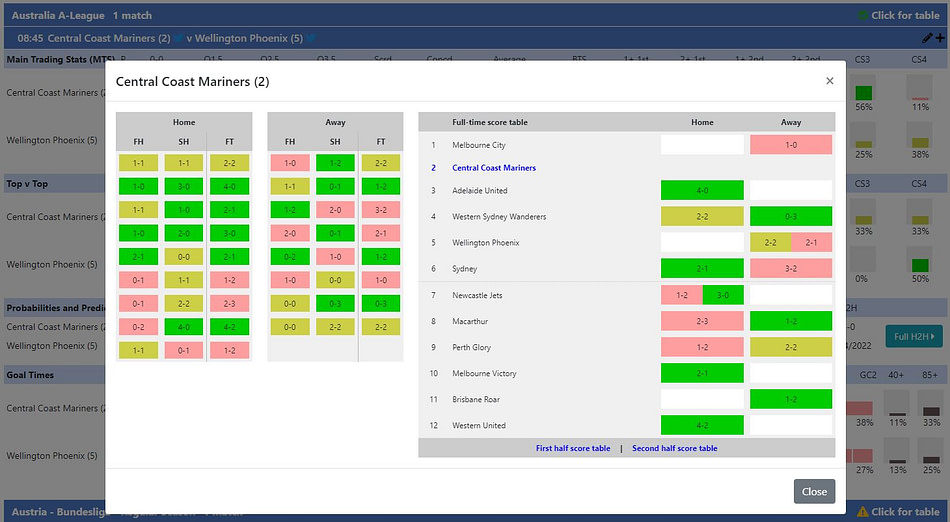Select Adelaide United row in score table
The image size is (950, 522).
click(x=479, y=190)
